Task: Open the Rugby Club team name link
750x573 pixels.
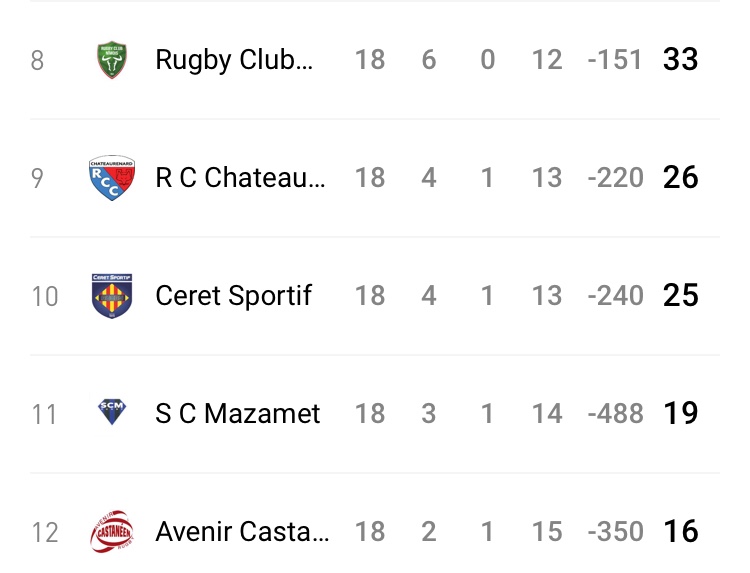Action: (234, 60)
